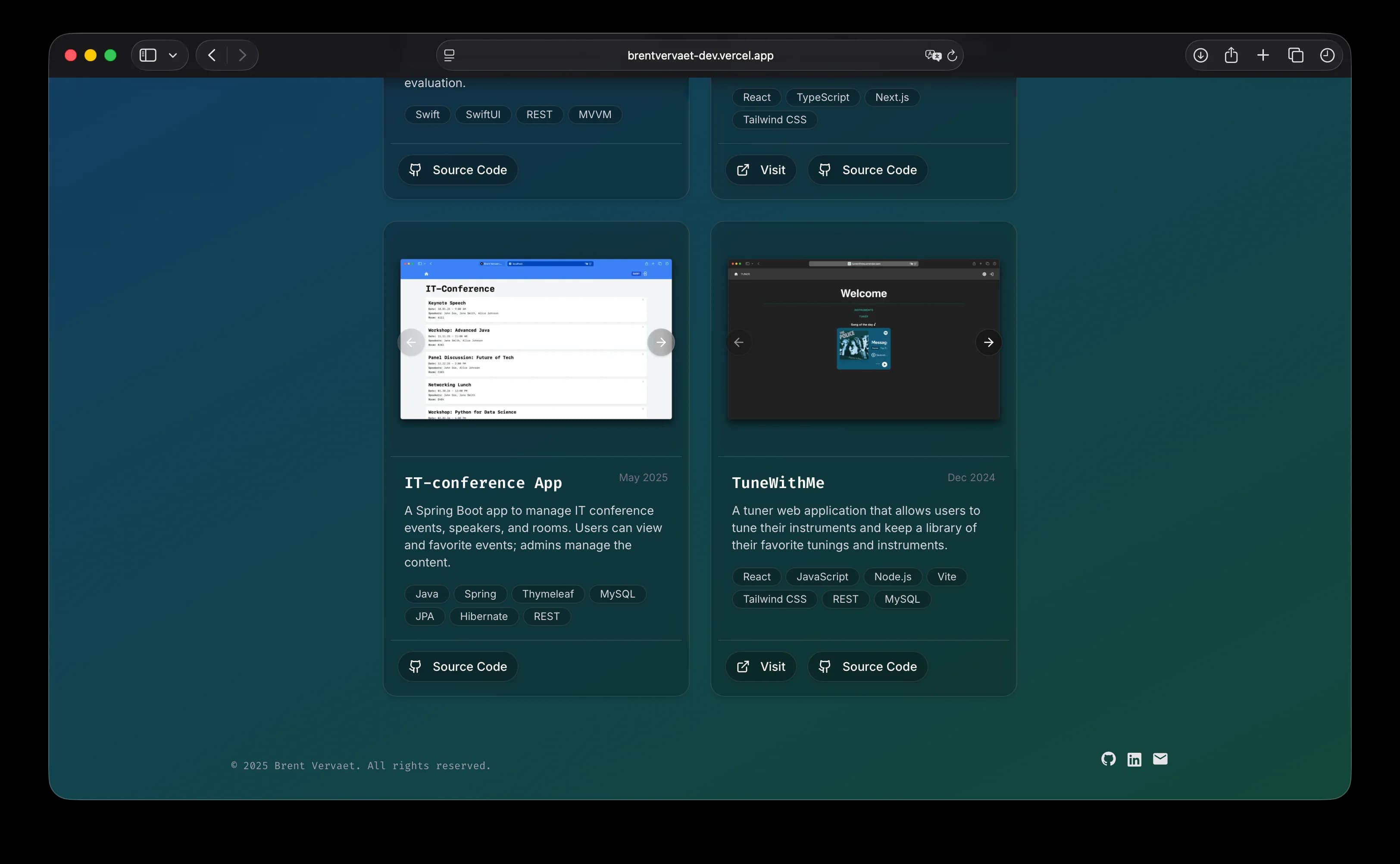Open page reader menu icon in address bar
The width and height of the screenshot is (1400, 864).
pyautogui.click(x=450, y=56)
